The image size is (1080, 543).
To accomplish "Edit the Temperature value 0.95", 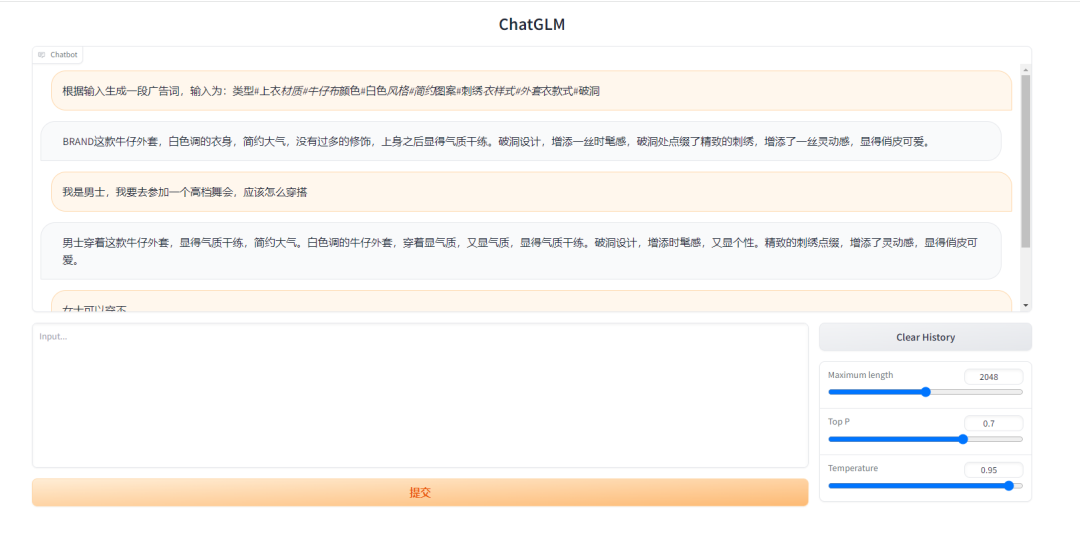I will [993, 470].
